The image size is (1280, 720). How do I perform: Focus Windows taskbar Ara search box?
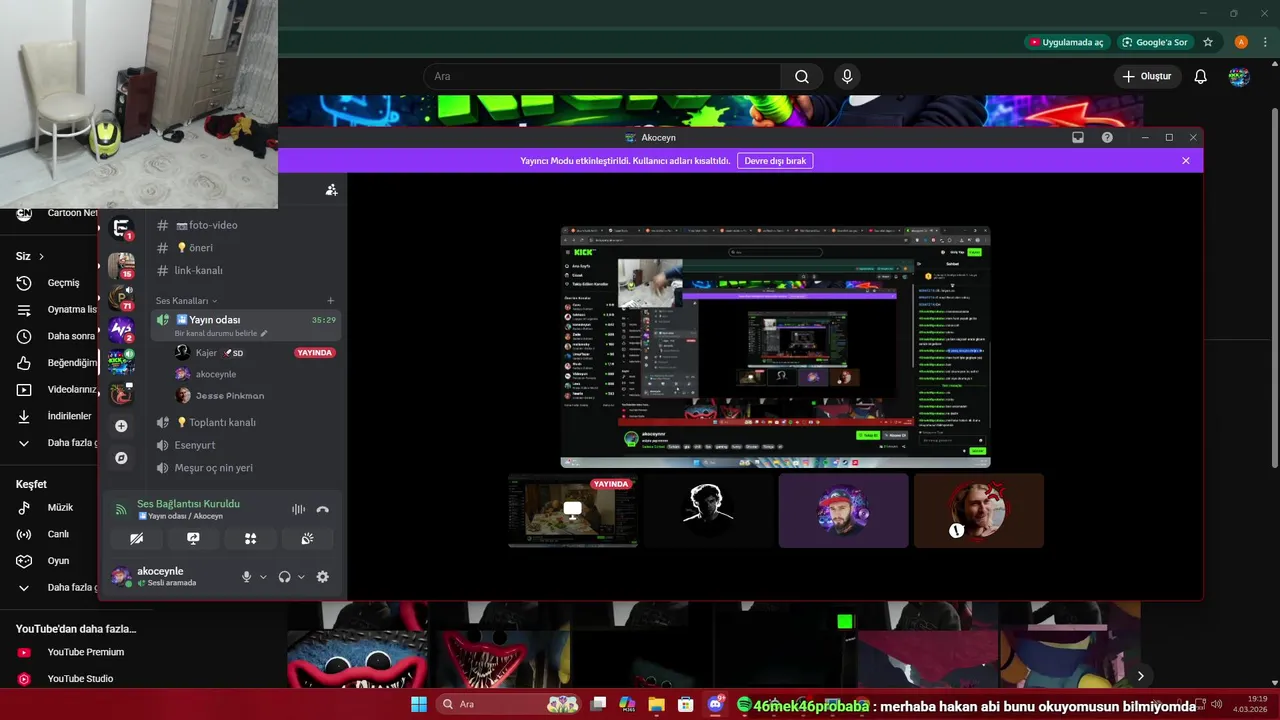point(510,704)
